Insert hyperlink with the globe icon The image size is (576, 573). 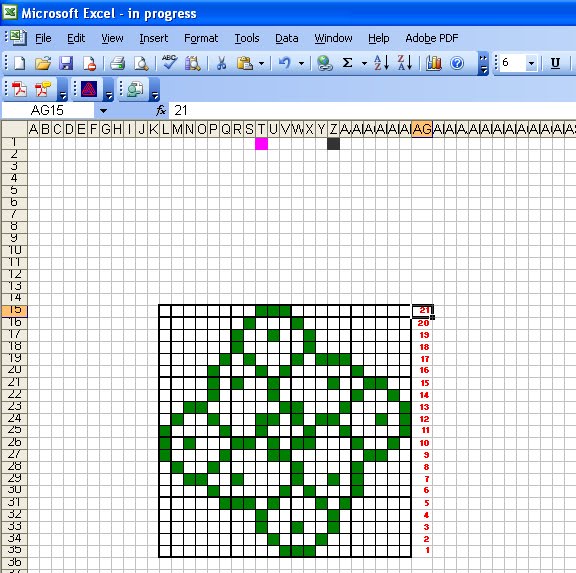point(325,63)
